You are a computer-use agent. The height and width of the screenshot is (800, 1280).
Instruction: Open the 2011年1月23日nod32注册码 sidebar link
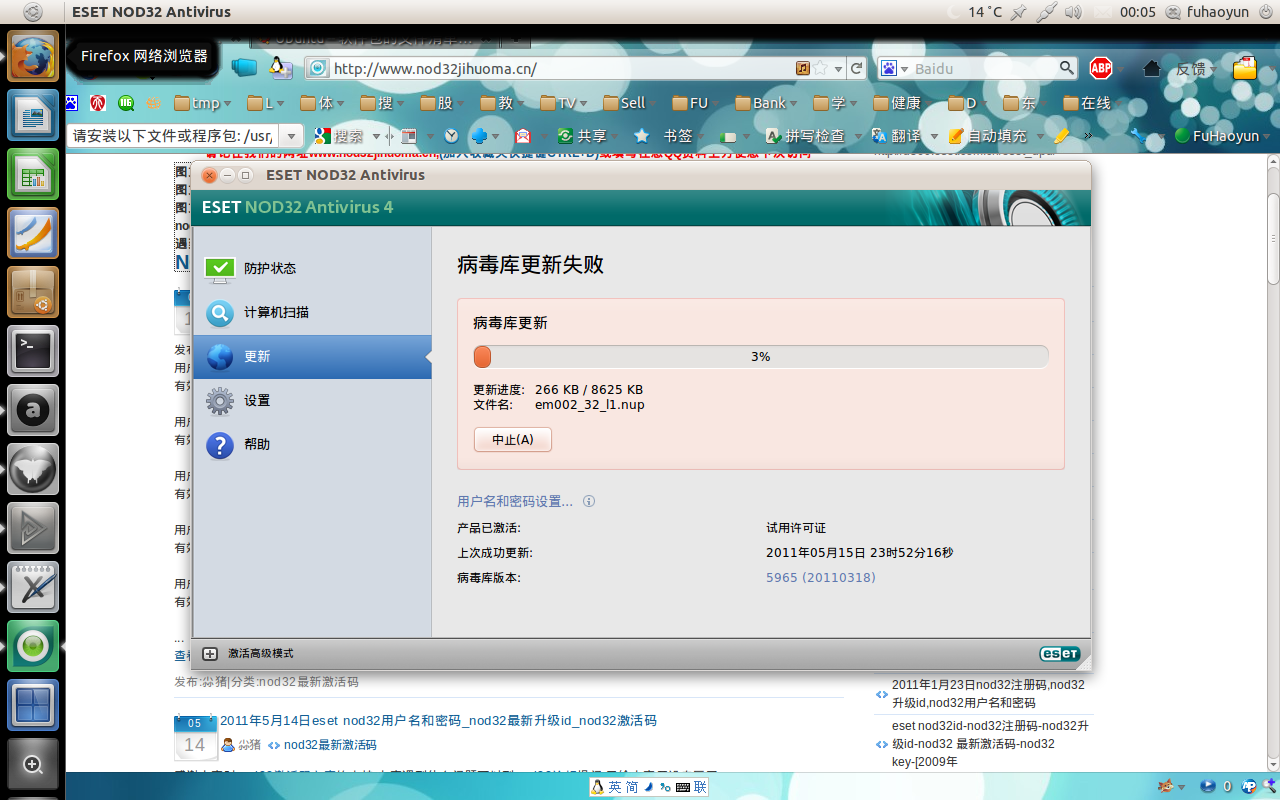988,694
